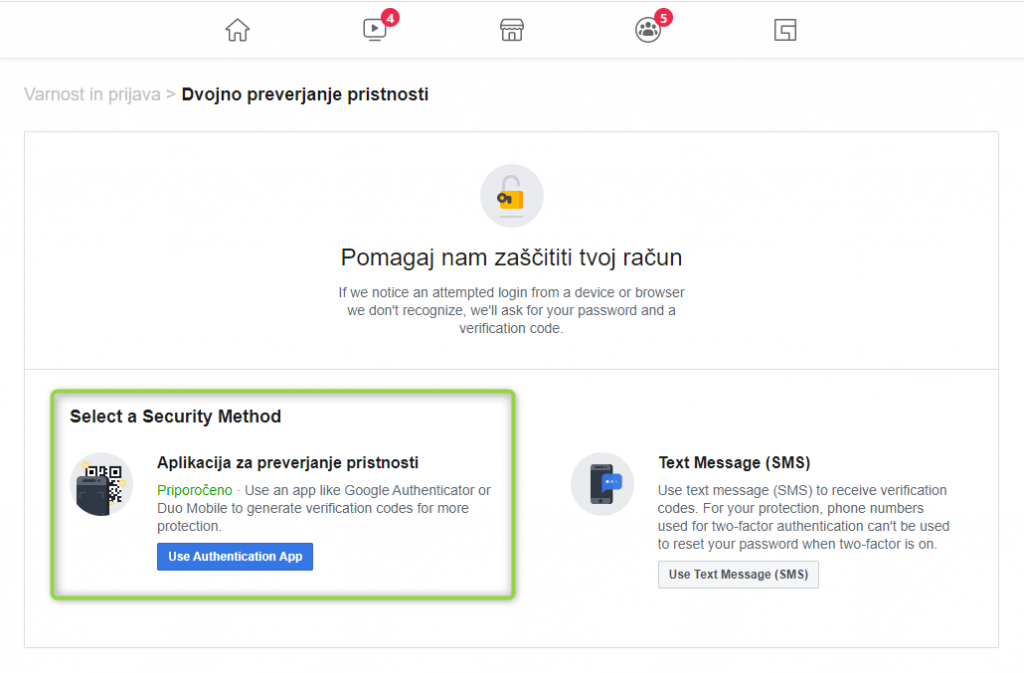Select the Text Message (SMS) heading
Viewport: 1024px width, 673px height.
pyautogui.click(x=734, y=463)
